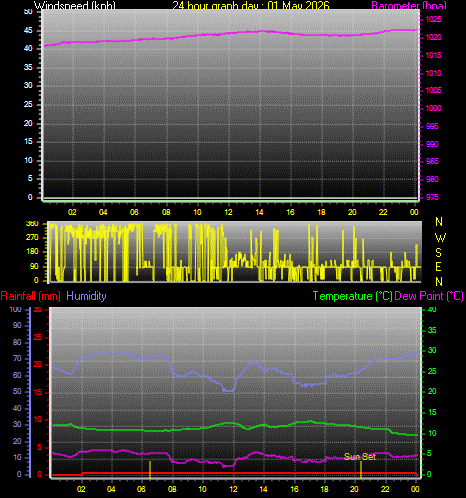This screenshot has height=498, width=466.
Task: Click the W compass letter
Action: (440, 238)
